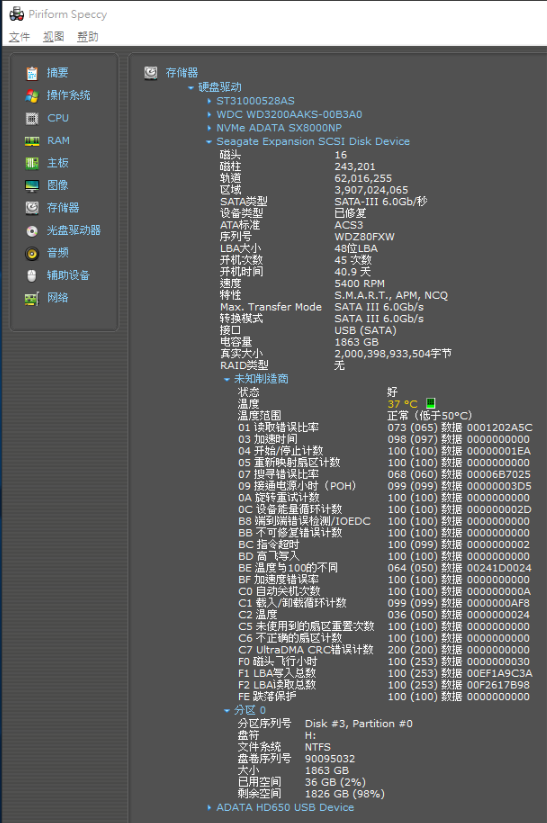This screenshot has width=547, height=823.
Task: Go to the 操作系统 section label
Action: tap(69, 96)
